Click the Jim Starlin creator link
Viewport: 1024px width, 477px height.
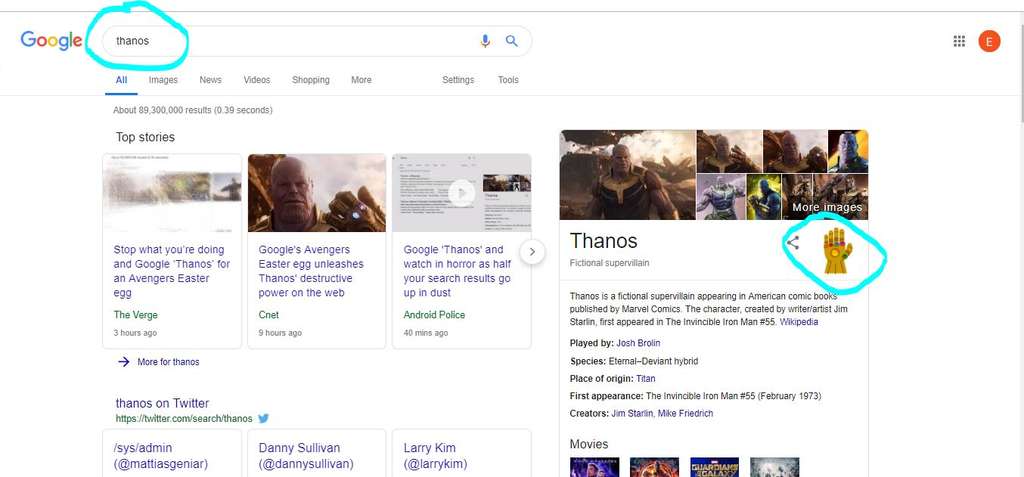(632, 414)
